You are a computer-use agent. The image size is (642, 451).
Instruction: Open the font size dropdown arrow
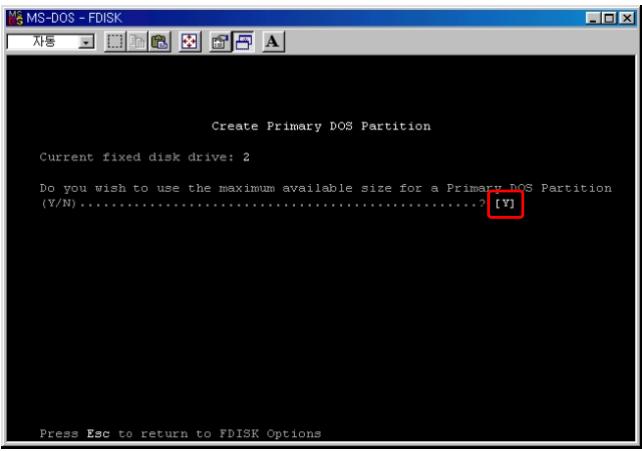click(x=86, y=42)
